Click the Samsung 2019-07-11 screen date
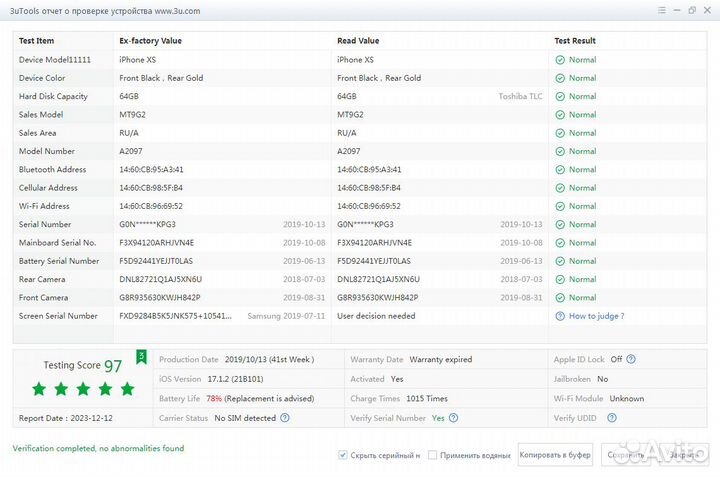Viewport: 720px width, 477px height. tap(286, 316)
